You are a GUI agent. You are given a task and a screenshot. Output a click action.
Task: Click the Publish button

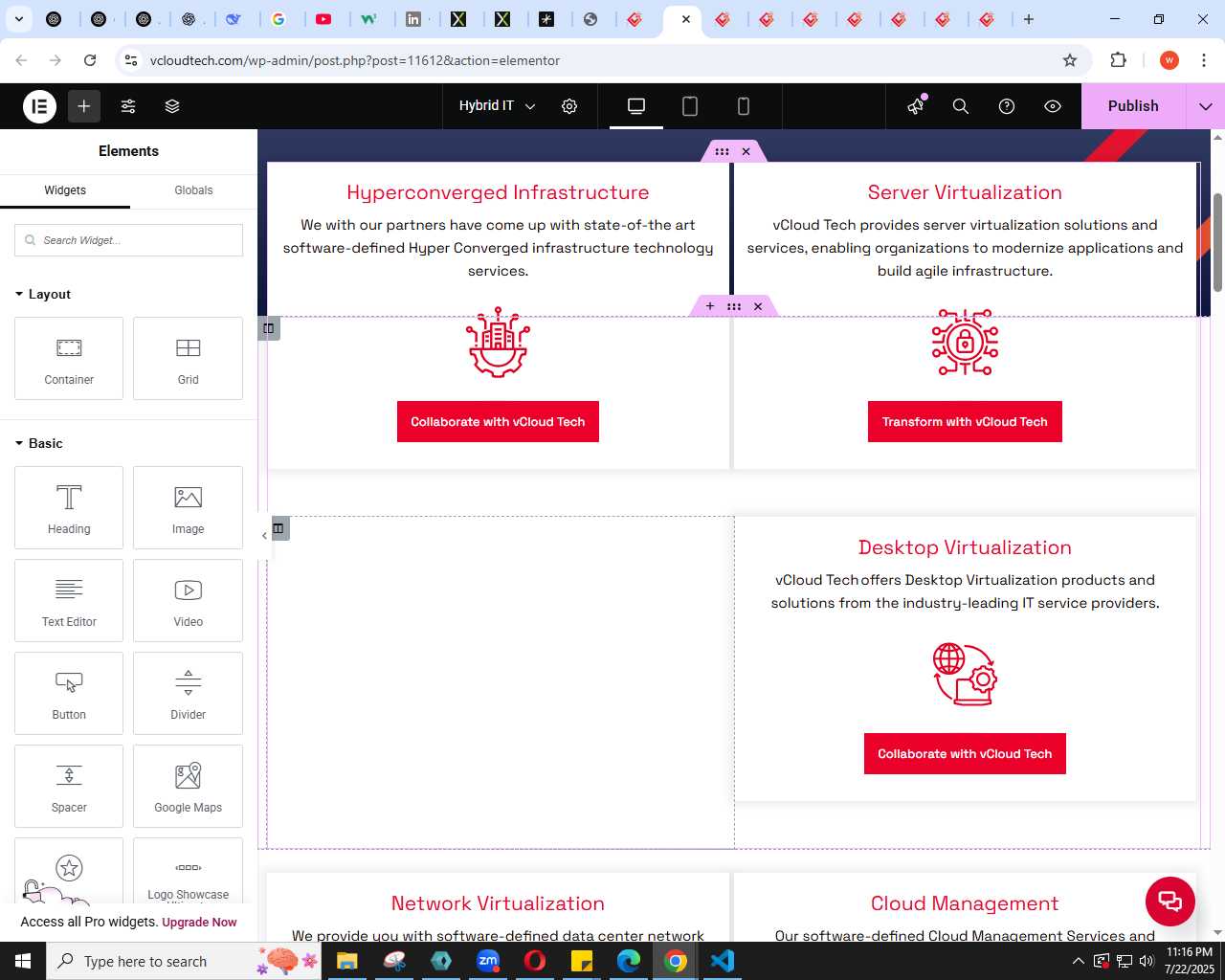click(1133, 106)
